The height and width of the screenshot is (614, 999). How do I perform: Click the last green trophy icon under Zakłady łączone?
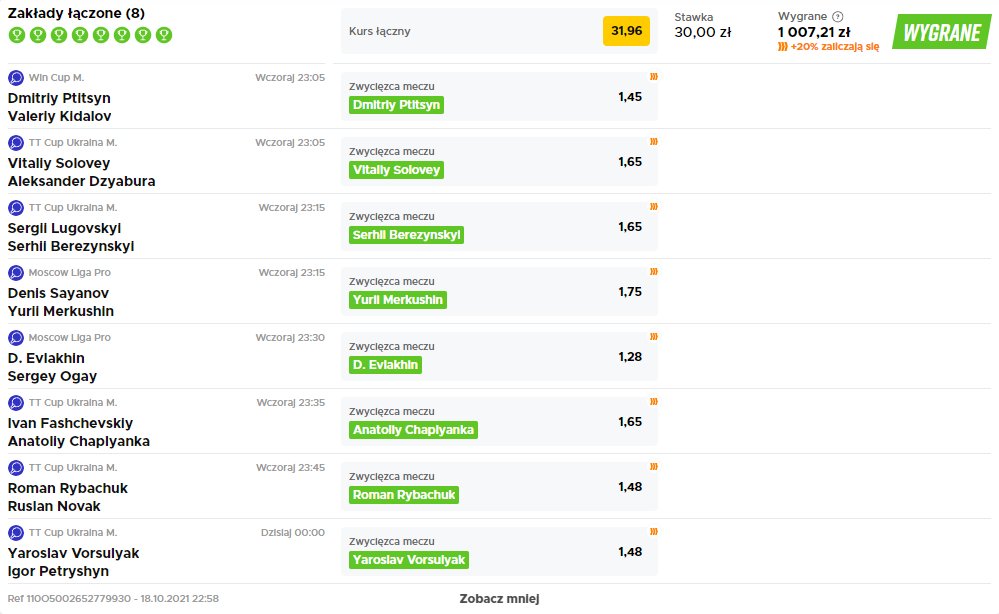[x=164, y=35]
